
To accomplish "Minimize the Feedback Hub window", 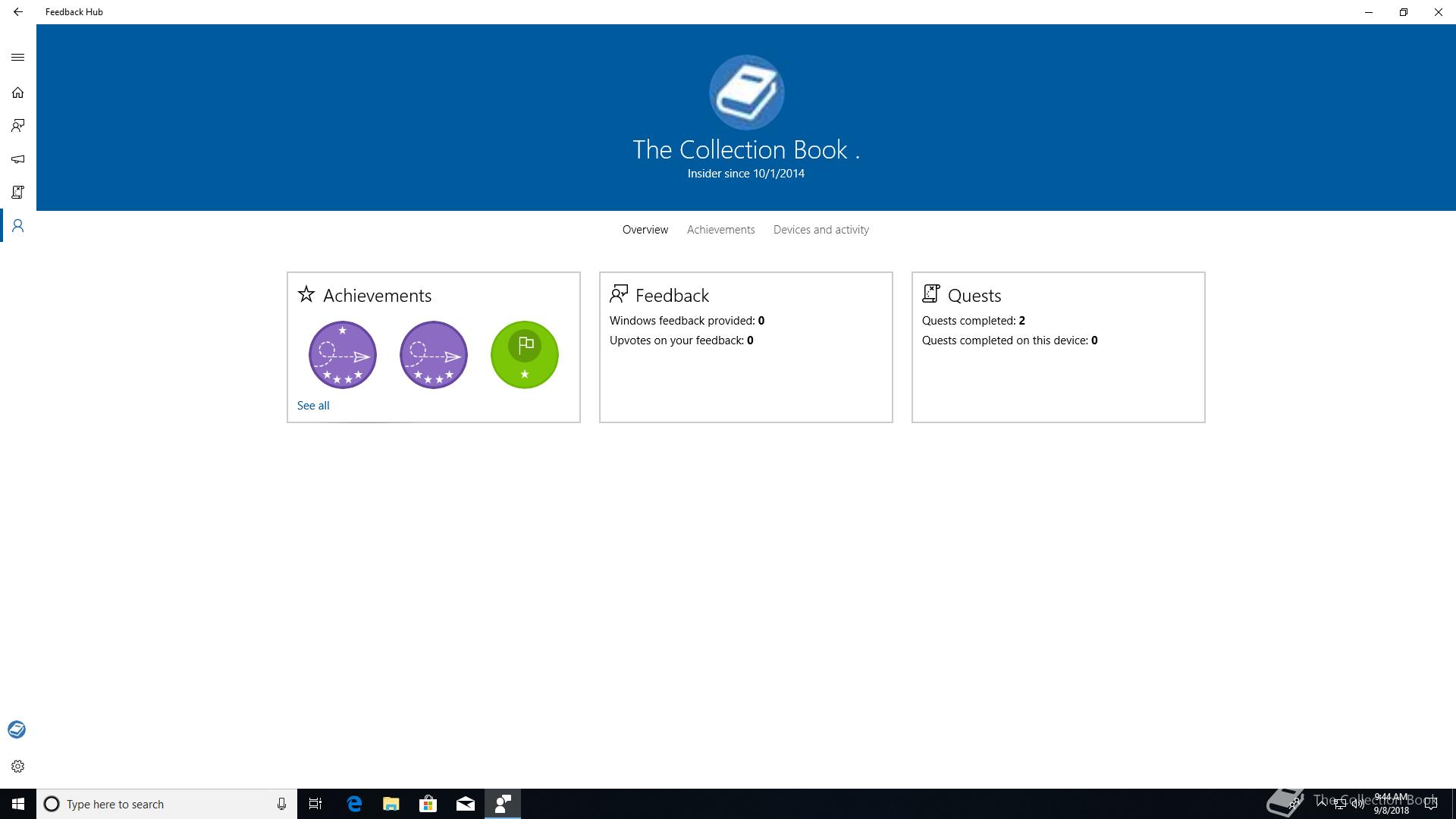I will (x=1369, y=12).
